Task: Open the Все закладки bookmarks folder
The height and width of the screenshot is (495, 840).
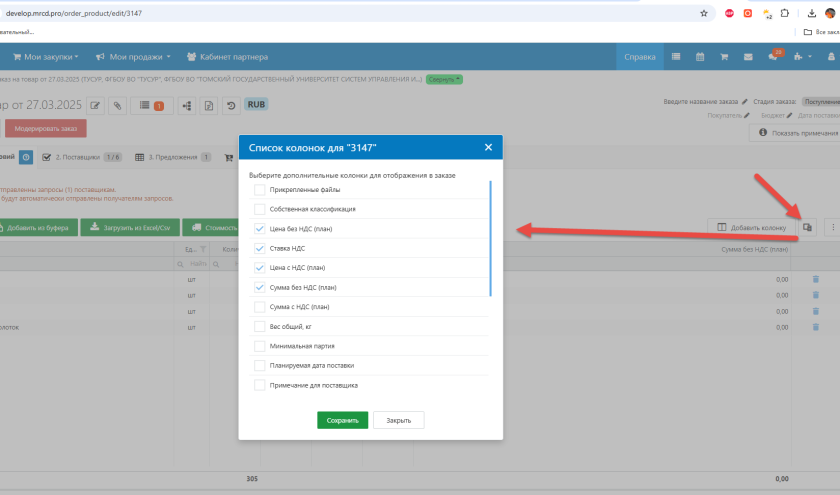Action: 822,32
